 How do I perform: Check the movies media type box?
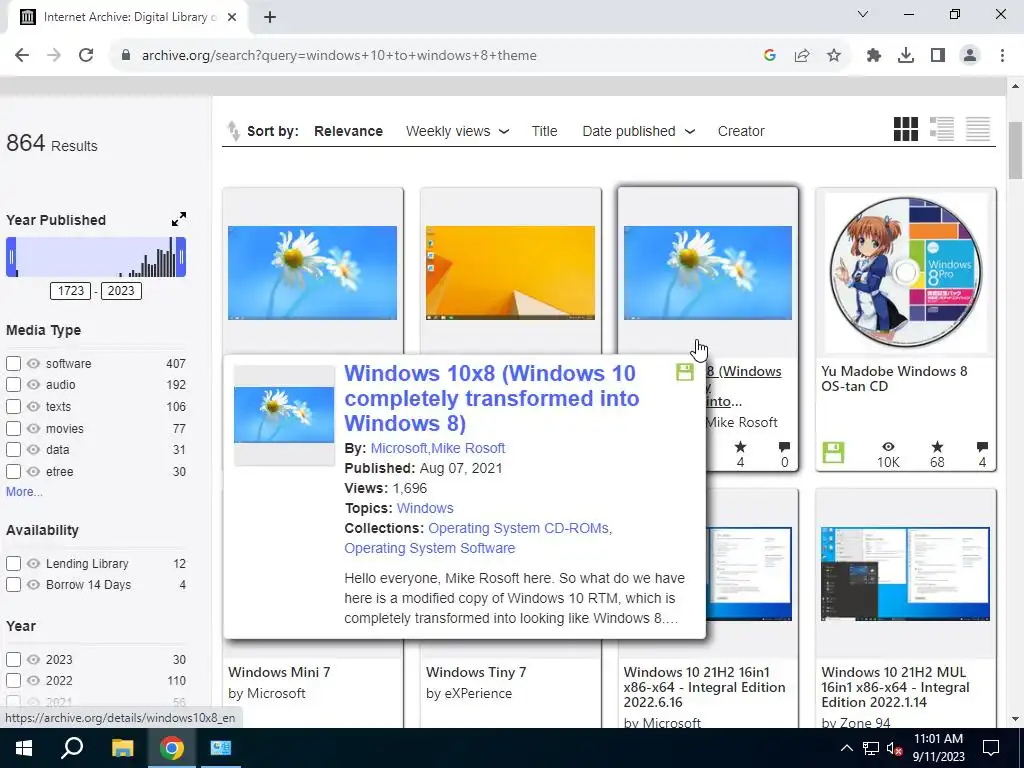[x=13, y=428]
